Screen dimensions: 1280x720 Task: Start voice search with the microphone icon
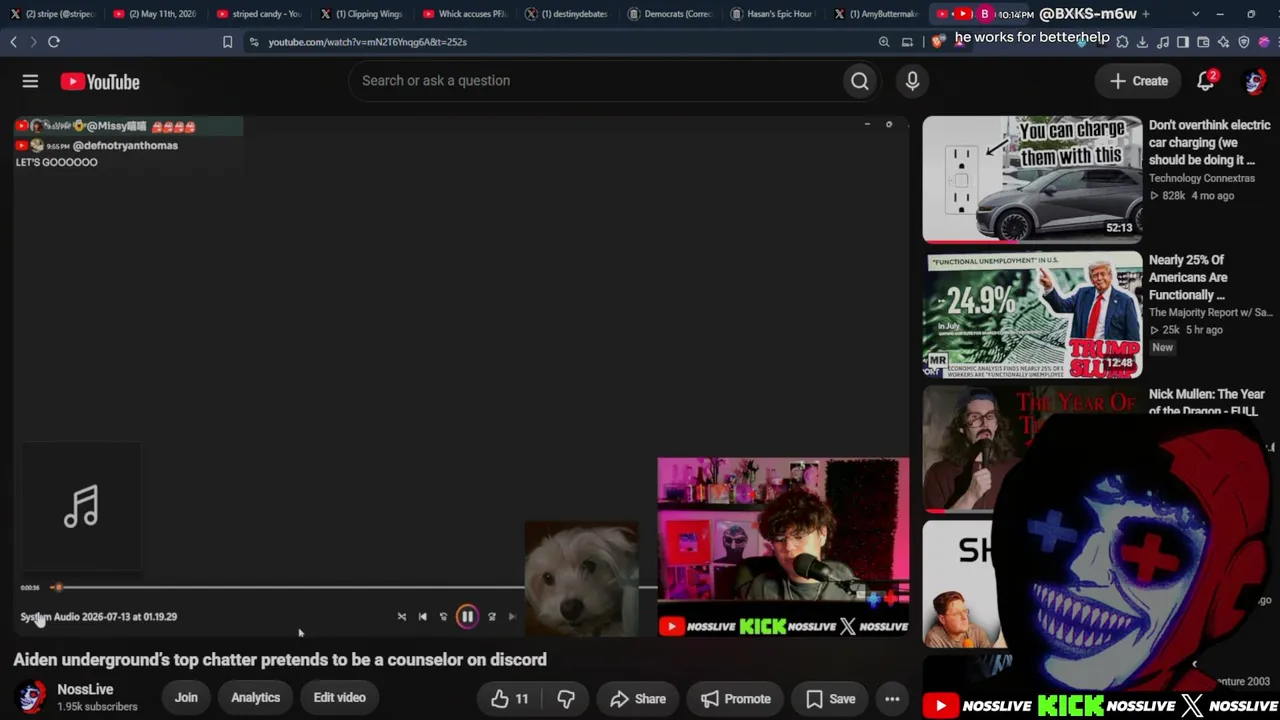(x=912, y=81)
